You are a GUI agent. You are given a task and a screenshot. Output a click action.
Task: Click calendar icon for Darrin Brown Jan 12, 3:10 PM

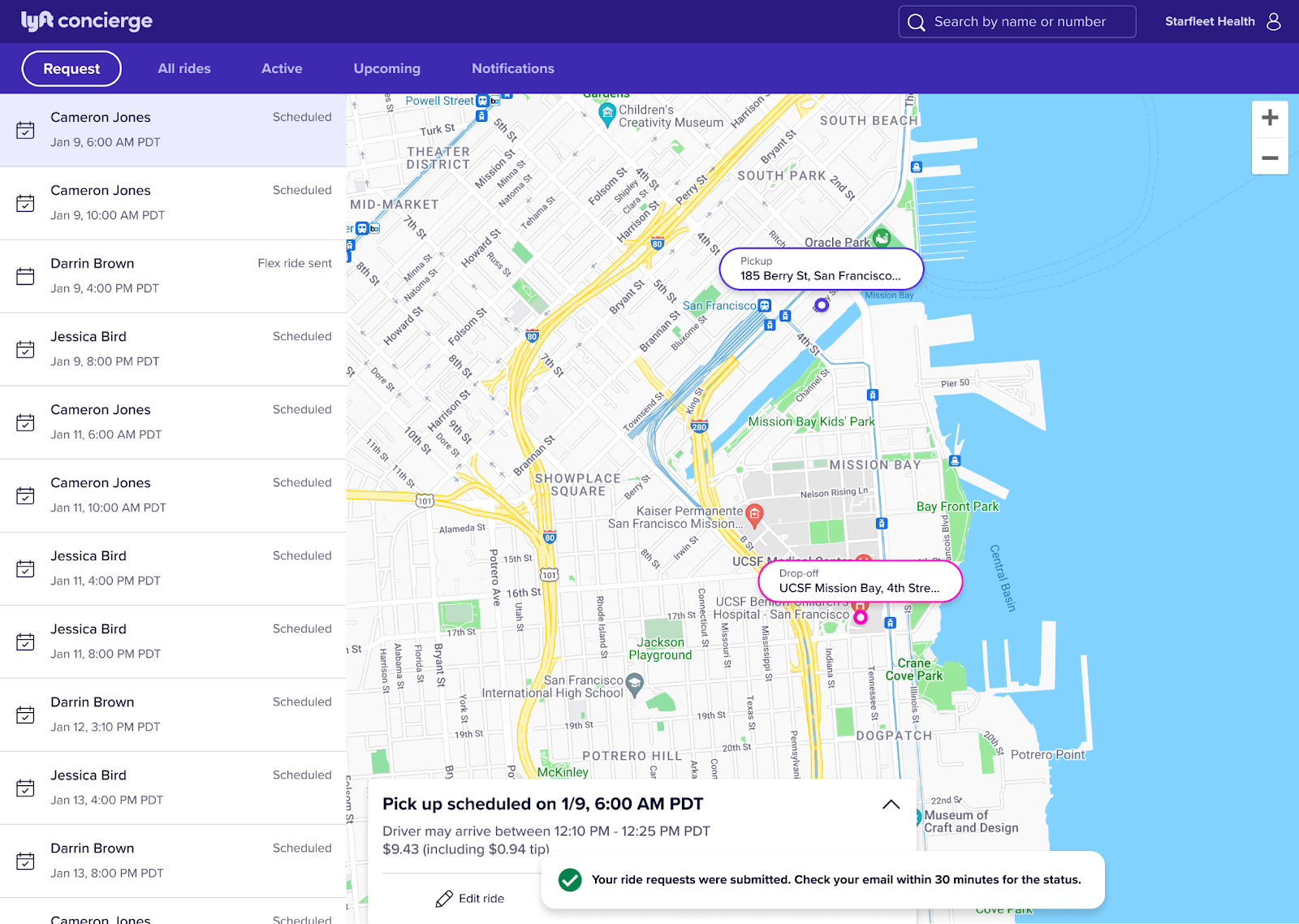25,715
